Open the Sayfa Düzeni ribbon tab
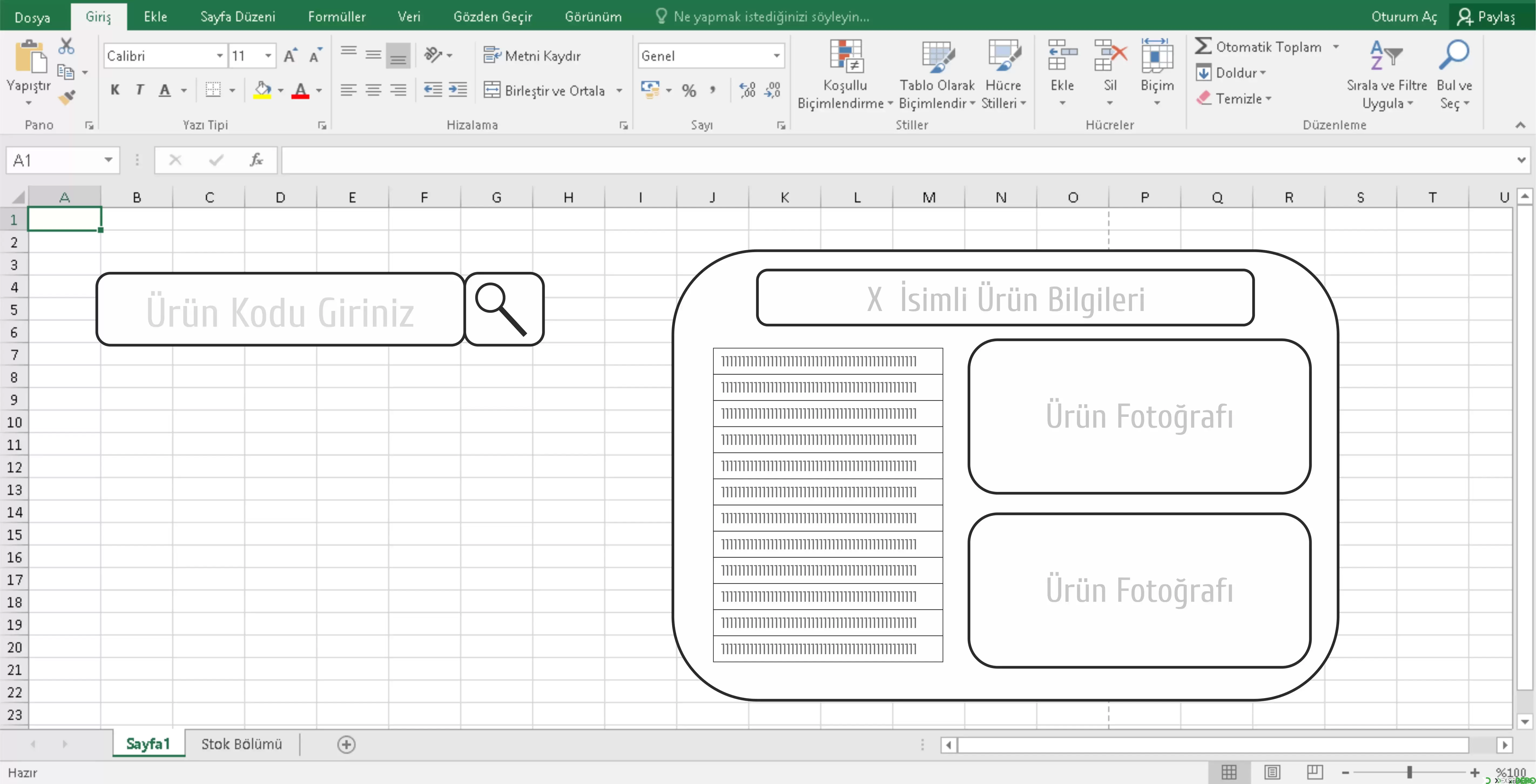1536x784 pixels. click(238, 17)
